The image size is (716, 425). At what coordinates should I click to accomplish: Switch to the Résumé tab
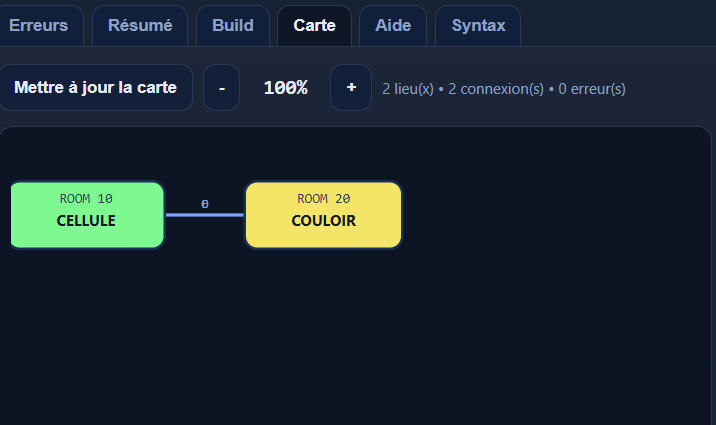(x=140, y=26)
